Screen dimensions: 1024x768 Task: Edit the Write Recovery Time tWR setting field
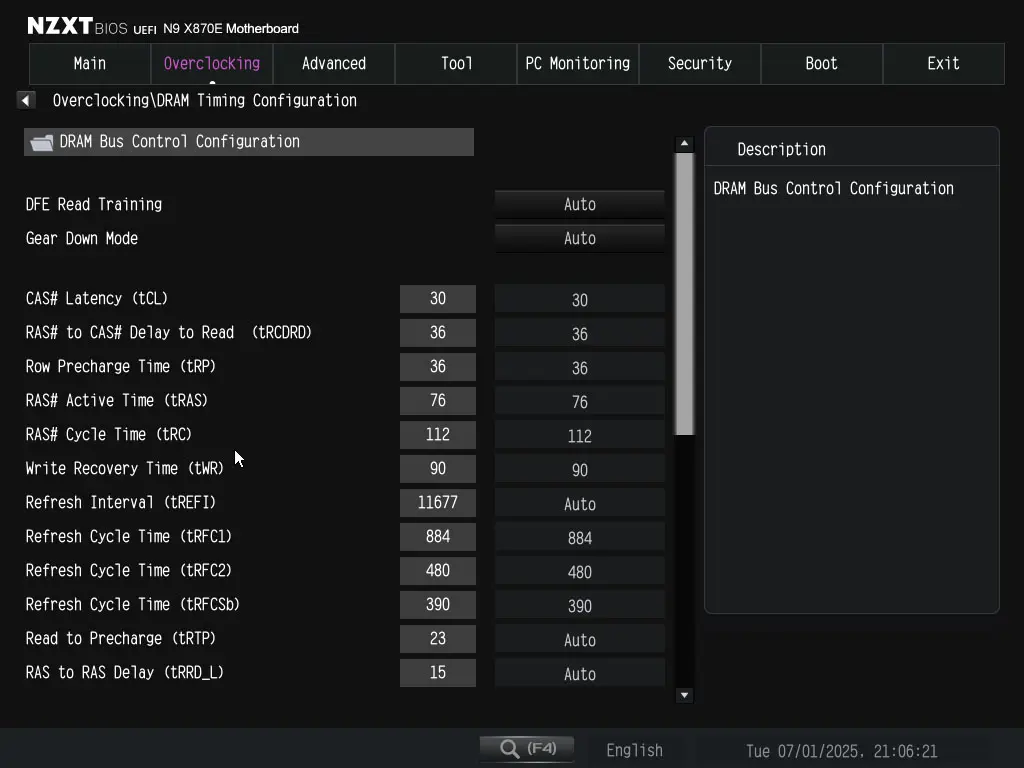(580, 470)
